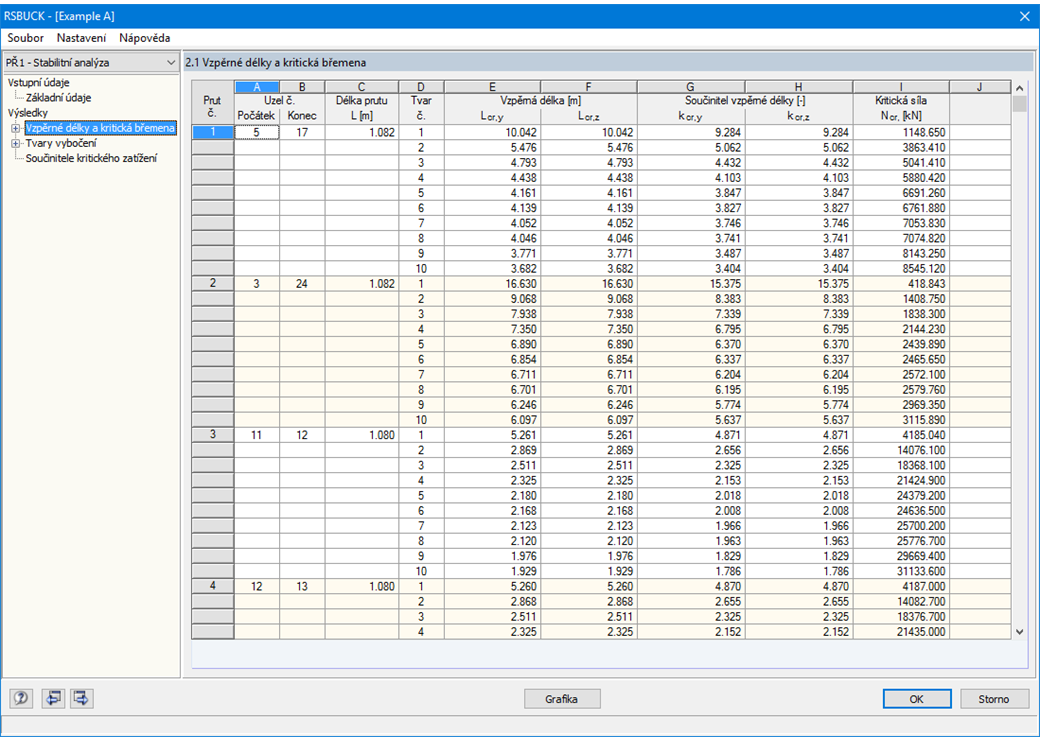
Task: Click critical force cell 4187.000
Action: coord(901,586)
